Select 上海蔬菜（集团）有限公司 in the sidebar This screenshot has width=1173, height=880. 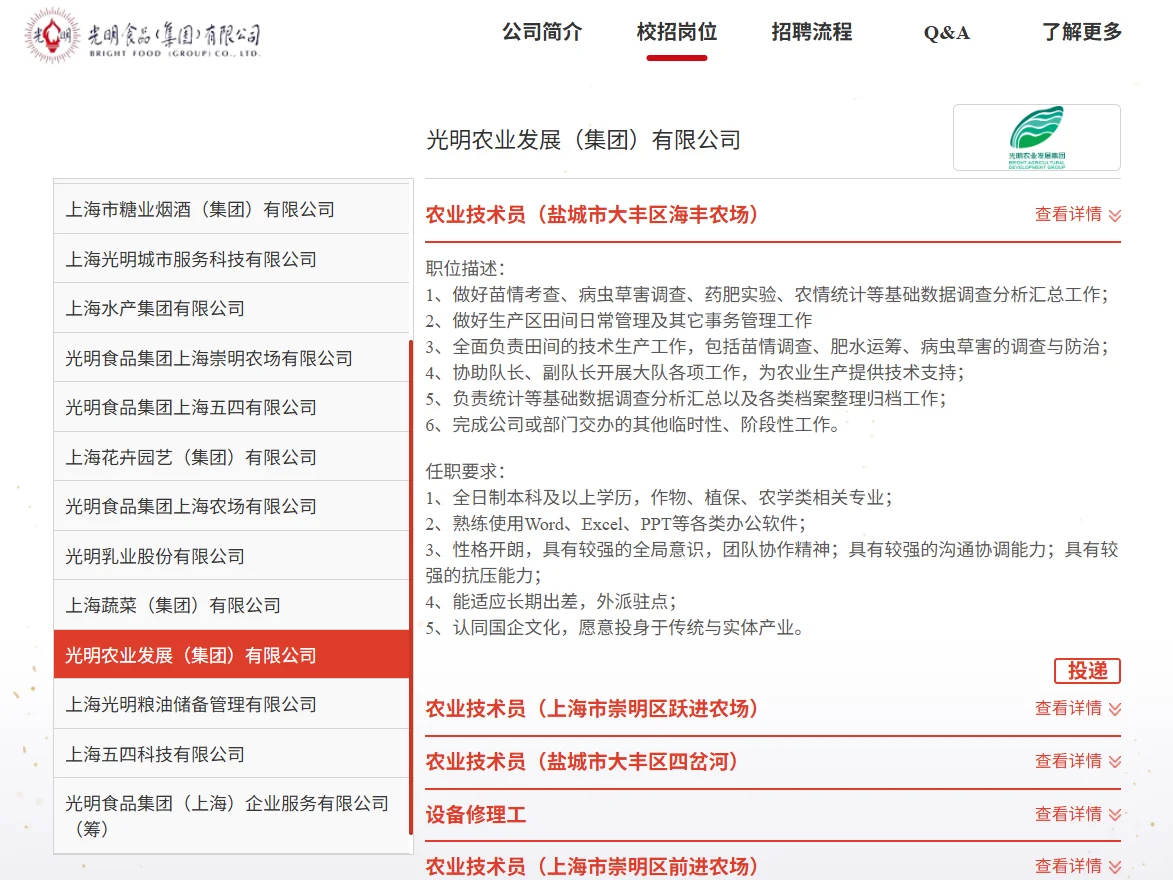pos(231,604)
